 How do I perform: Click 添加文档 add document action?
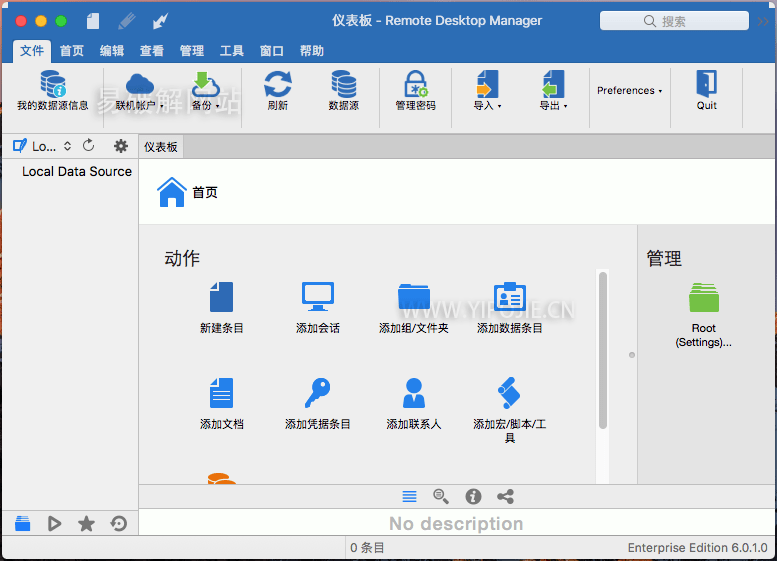222,404
